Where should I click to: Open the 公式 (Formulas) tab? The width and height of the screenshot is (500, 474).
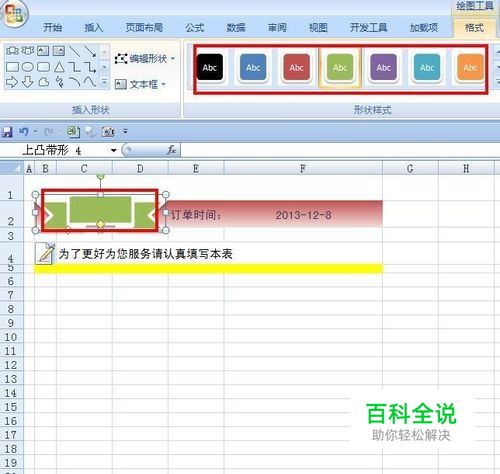tap(195, 27)
